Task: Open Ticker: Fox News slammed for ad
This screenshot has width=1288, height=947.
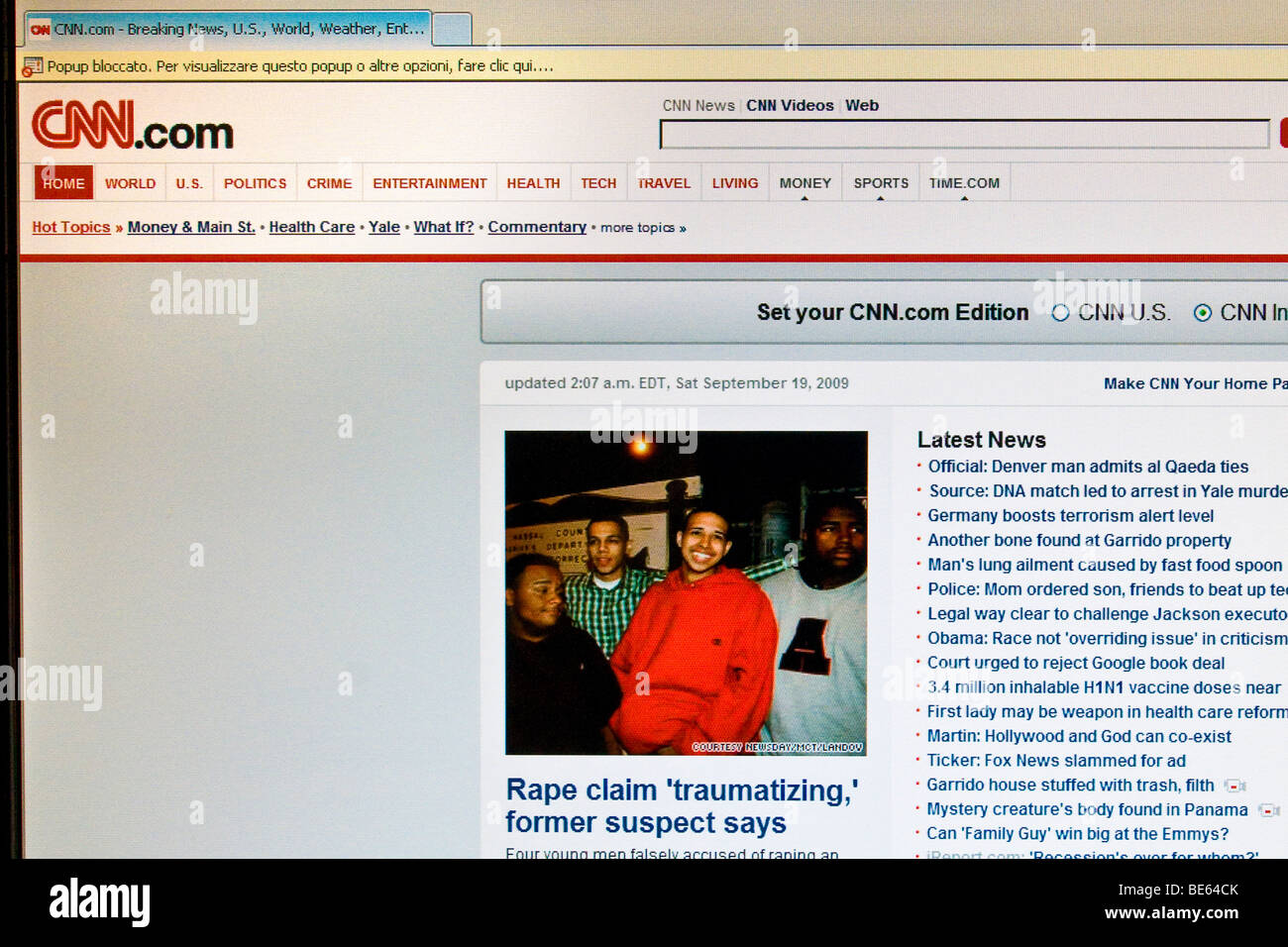Action: (1056, 761)
